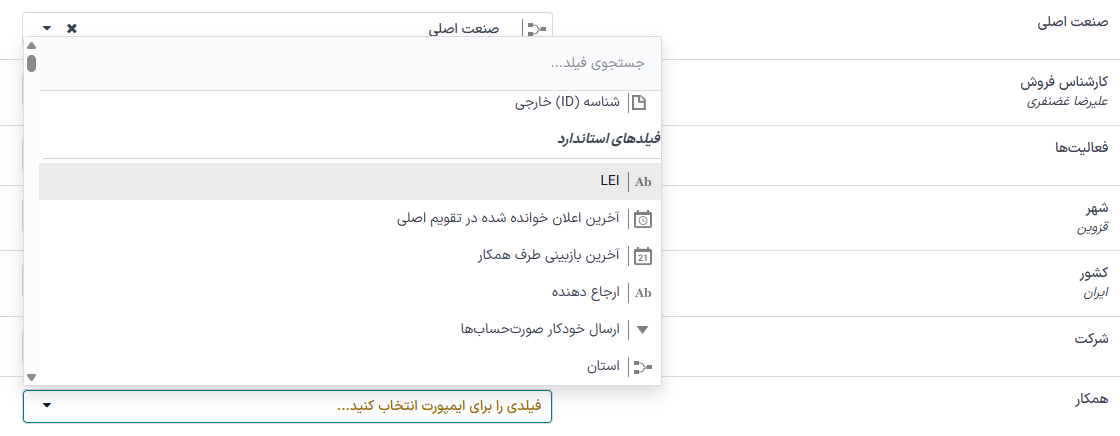Clear the selected صنعت اصلی field mapping

click(x=72, y=28)
